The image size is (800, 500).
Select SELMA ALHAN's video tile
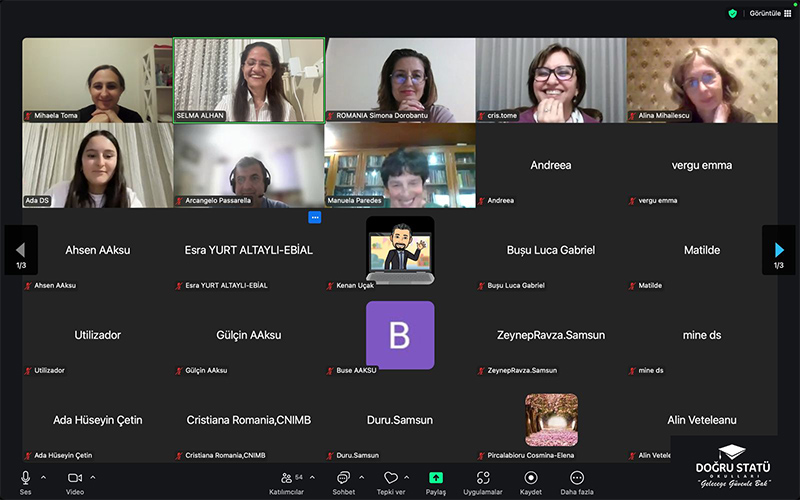click(249, 80)
